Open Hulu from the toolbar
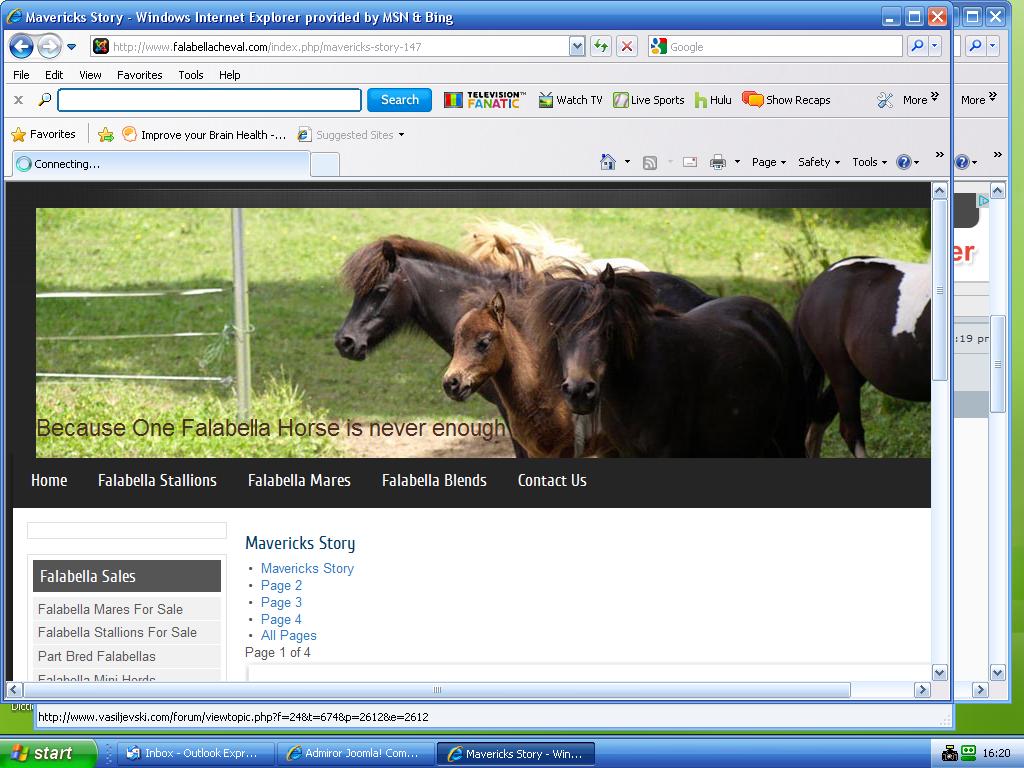Viewport: 1024px width, 768px height. (x=713, y=100)
